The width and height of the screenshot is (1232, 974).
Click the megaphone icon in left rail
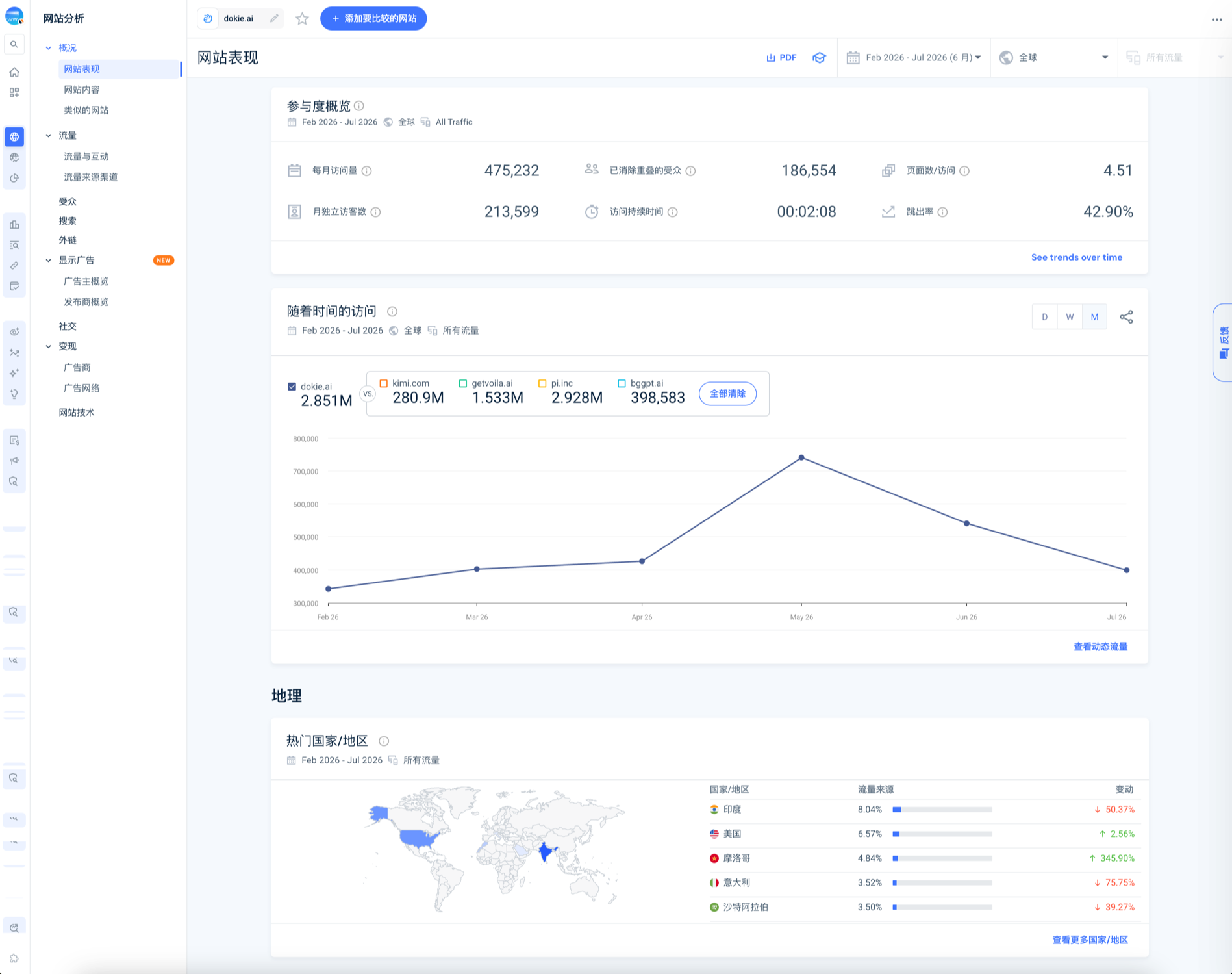pos(14,461)
